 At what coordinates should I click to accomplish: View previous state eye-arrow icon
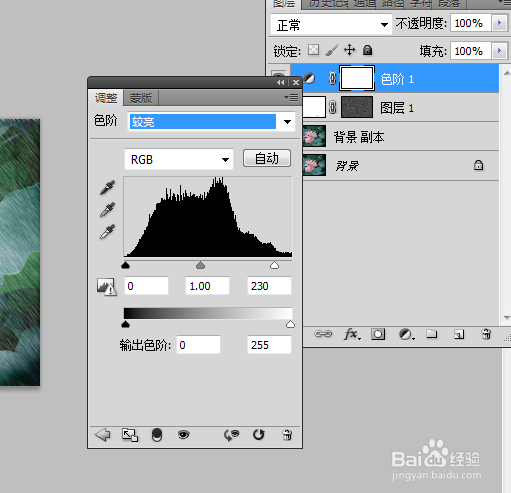click(231, 435)
